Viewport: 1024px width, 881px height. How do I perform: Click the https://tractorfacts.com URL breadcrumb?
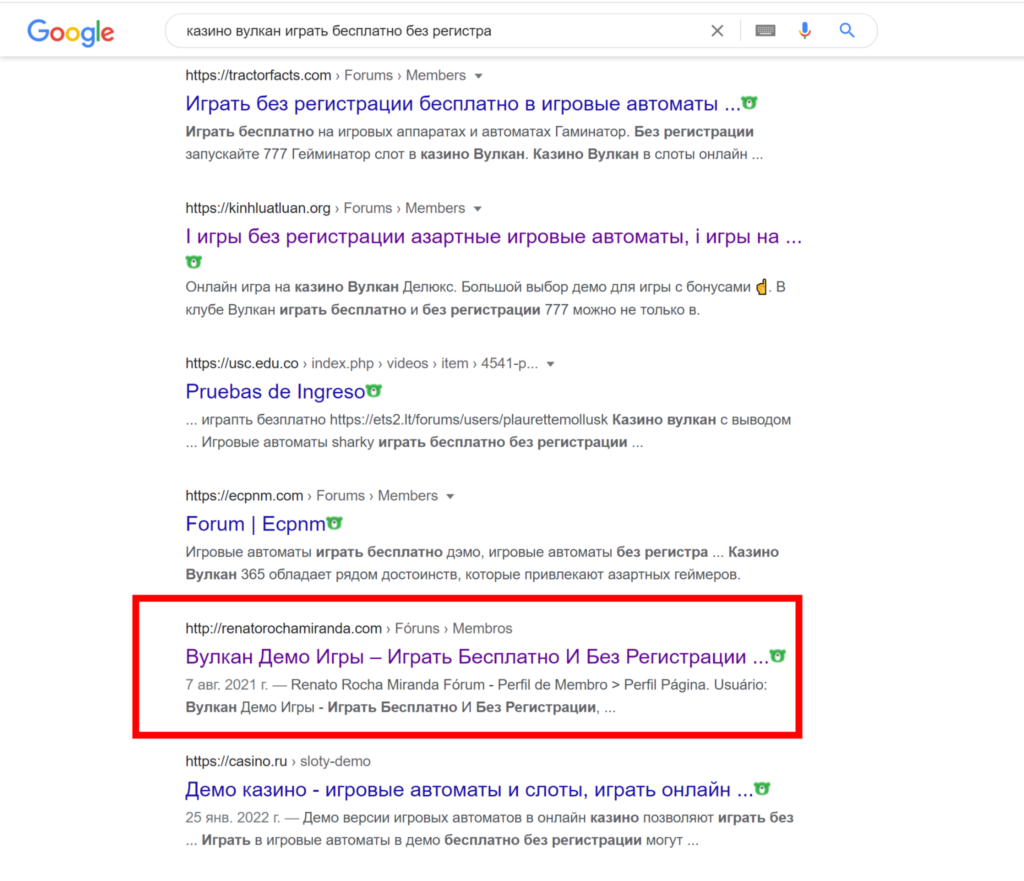pyautogui.click(x=325, y=76)
